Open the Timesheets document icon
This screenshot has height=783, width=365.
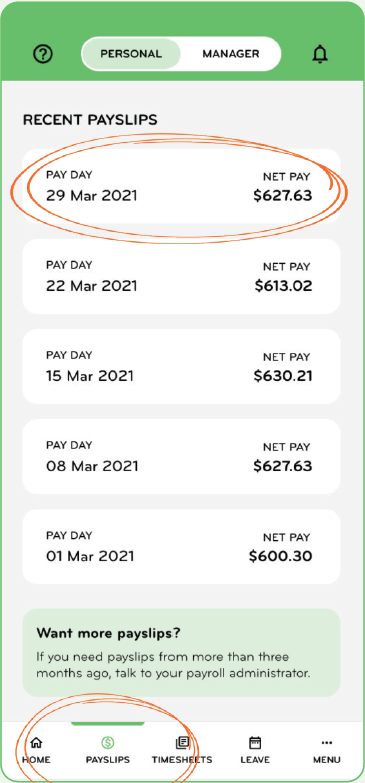[182, 743]
